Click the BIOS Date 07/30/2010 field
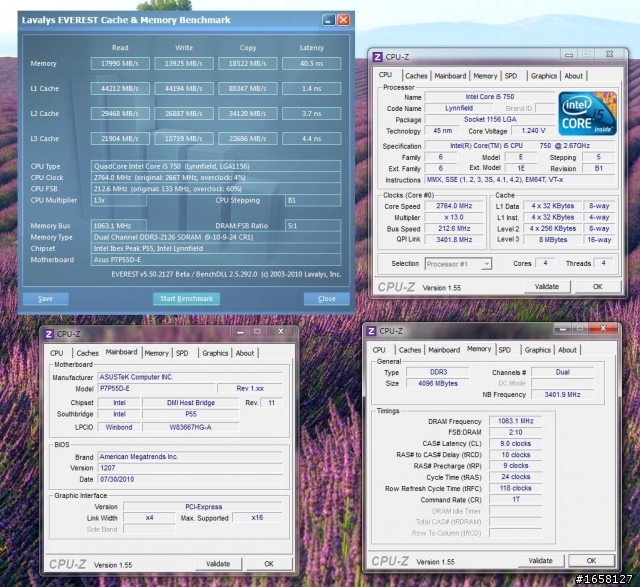 click(x=190, y=479)
